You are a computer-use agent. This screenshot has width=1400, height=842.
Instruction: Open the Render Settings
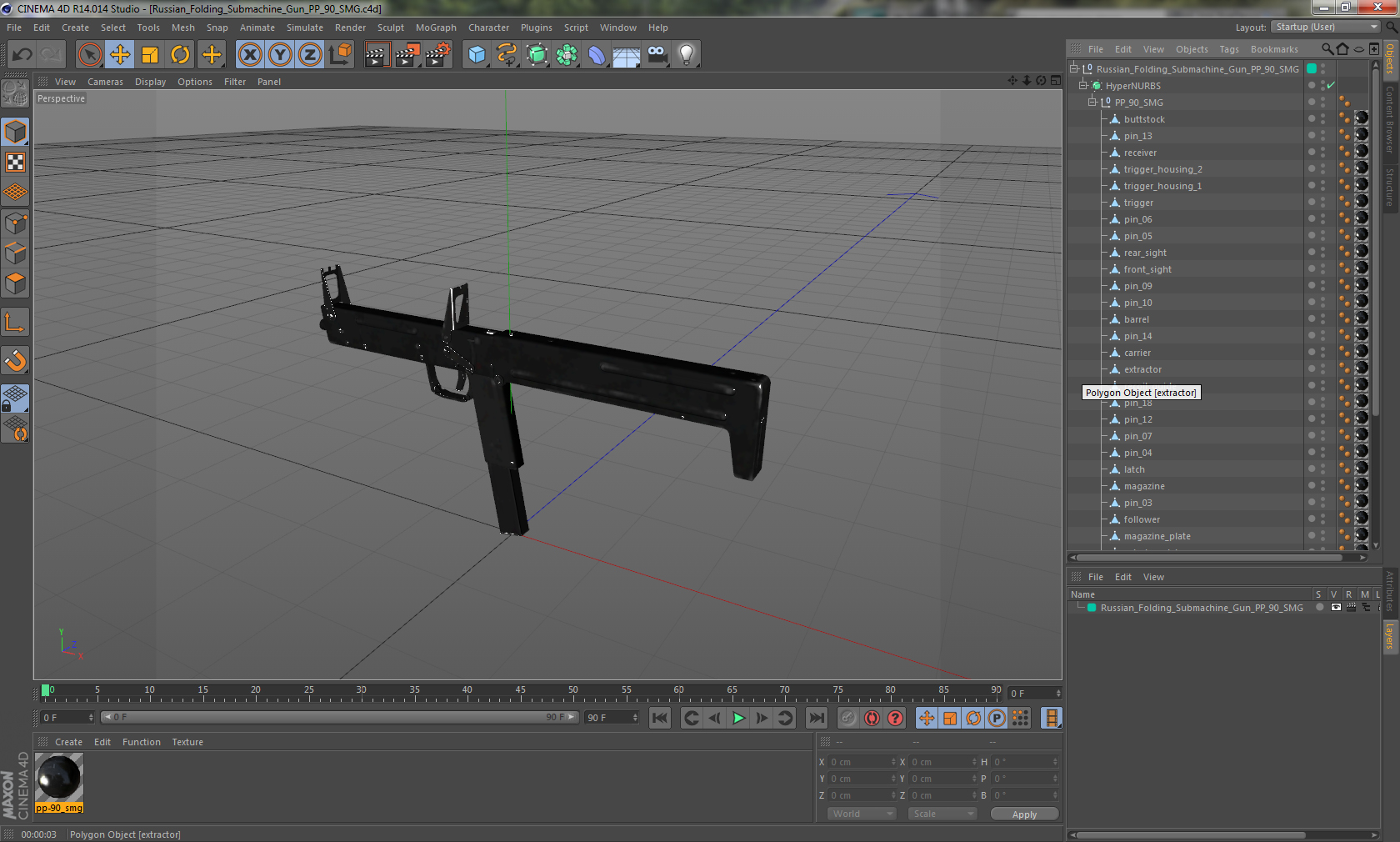437,55
